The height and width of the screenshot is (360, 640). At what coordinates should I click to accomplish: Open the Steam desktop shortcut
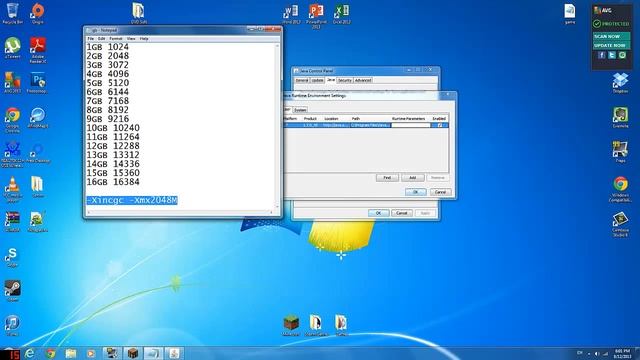click(x=13, y=291)
